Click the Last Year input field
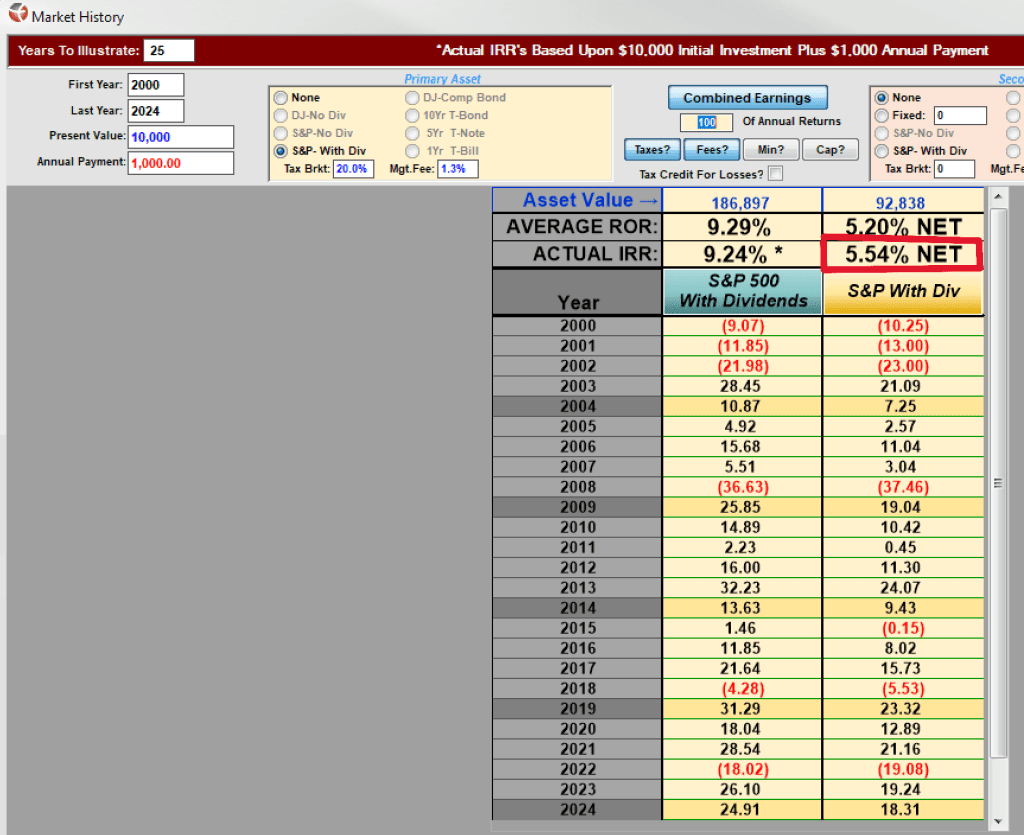Screen dimensions: 1024x835 tap(155, 111)
